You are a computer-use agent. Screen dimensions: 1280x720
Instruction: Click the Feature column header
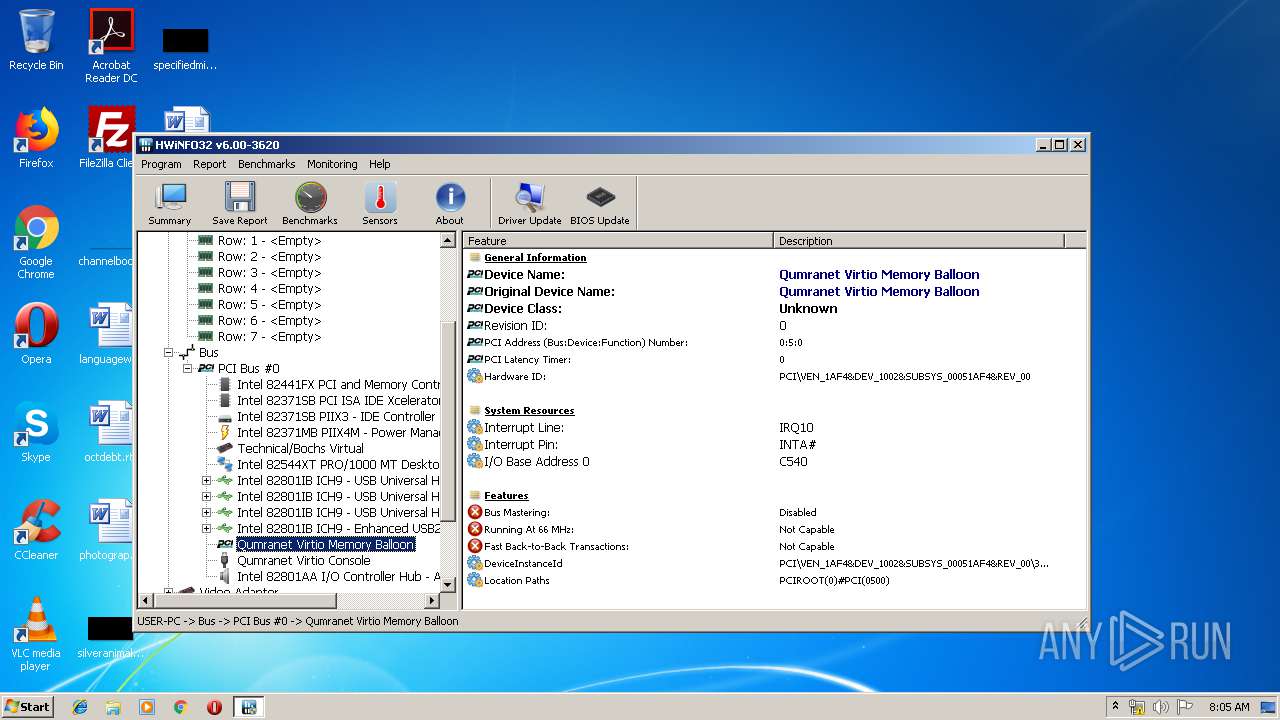[x=618, y=241]
